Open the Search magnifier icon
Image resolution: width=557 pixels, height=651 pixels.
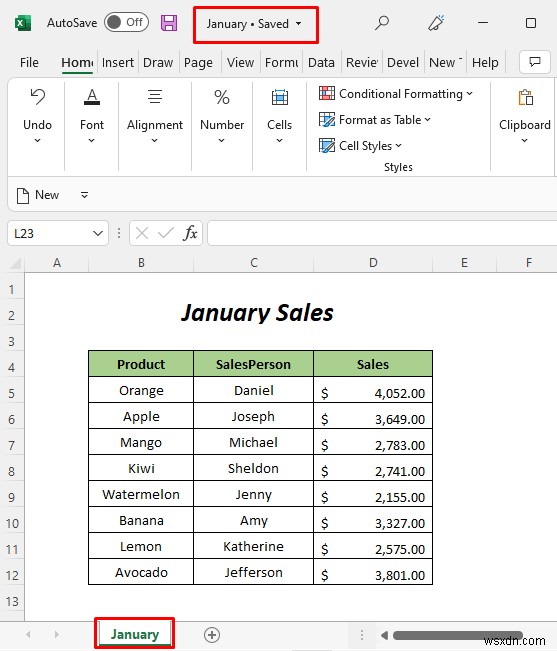click(x=381, y=22)
